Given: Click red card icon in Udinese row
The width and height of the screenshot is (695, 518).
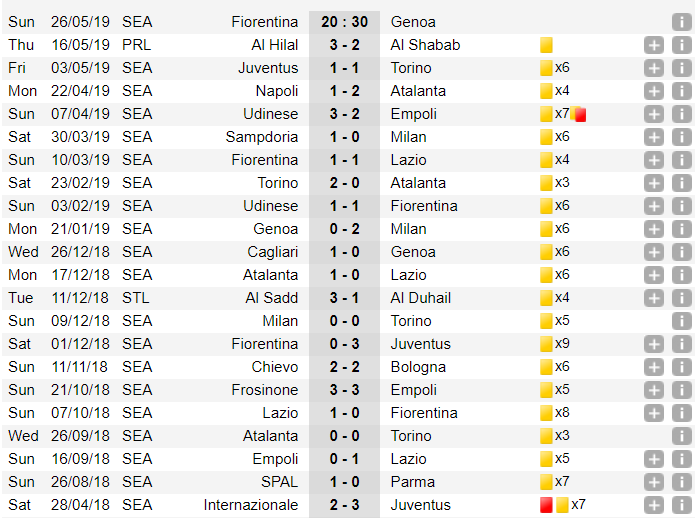Looking at the screenshot, I should pyautogui.click(x=580, y=115).
